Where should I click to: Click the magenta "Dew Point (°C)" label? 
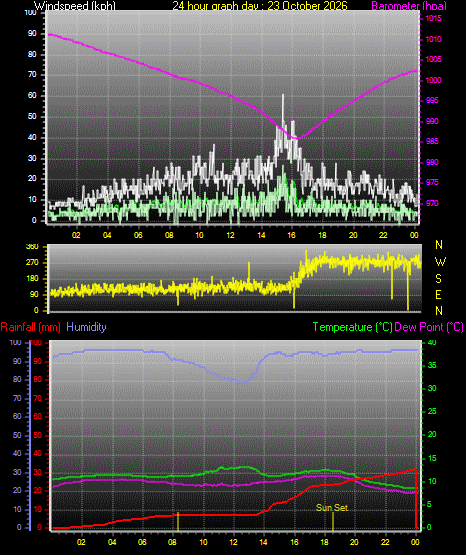pyautogui.click(x=429, y=327)
